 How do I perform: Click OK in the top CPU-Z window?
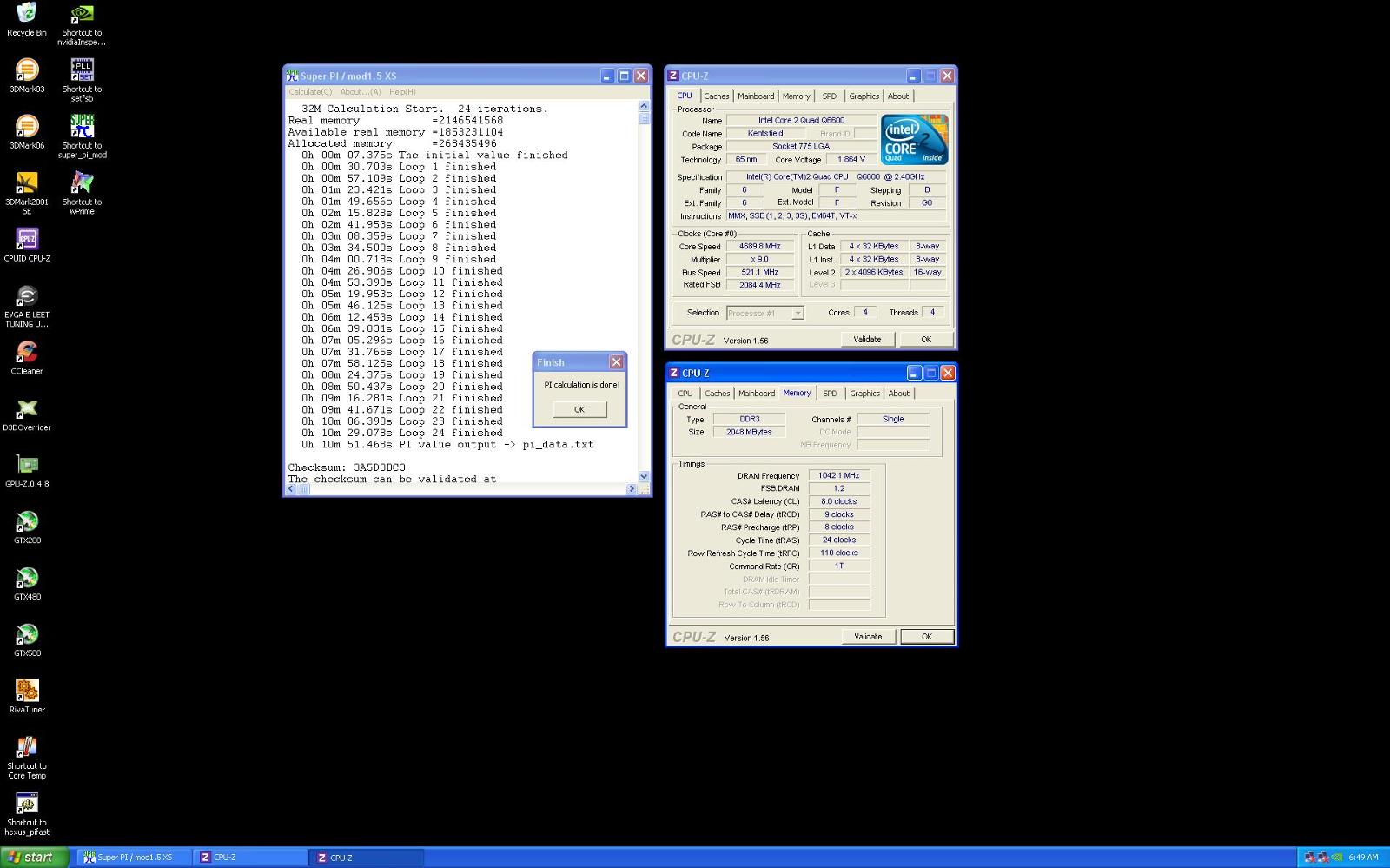(x=926, y=340)
